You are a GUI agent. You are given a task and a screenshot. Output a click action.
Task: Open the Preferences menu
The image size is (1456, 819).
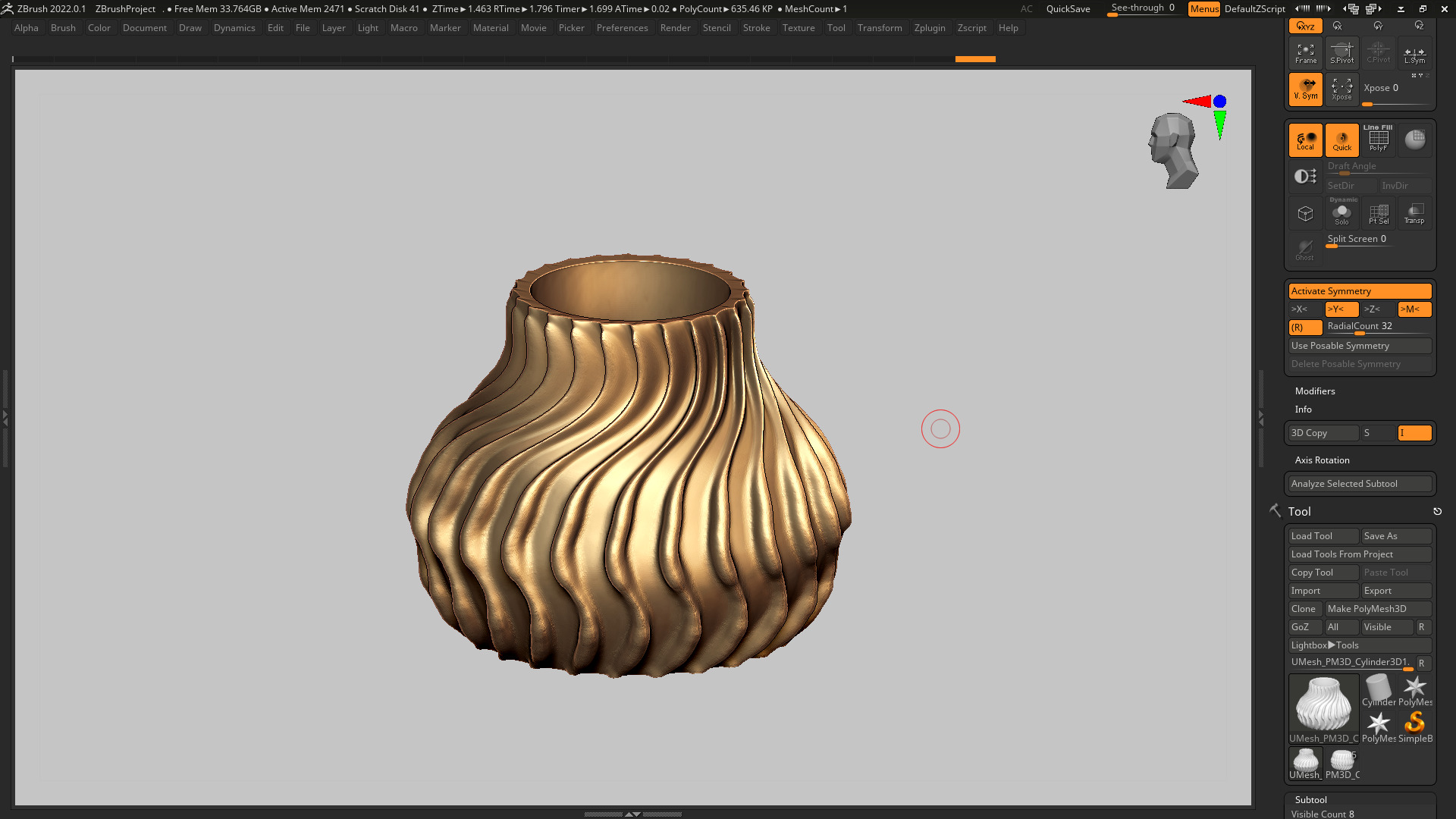click(622, 28)
